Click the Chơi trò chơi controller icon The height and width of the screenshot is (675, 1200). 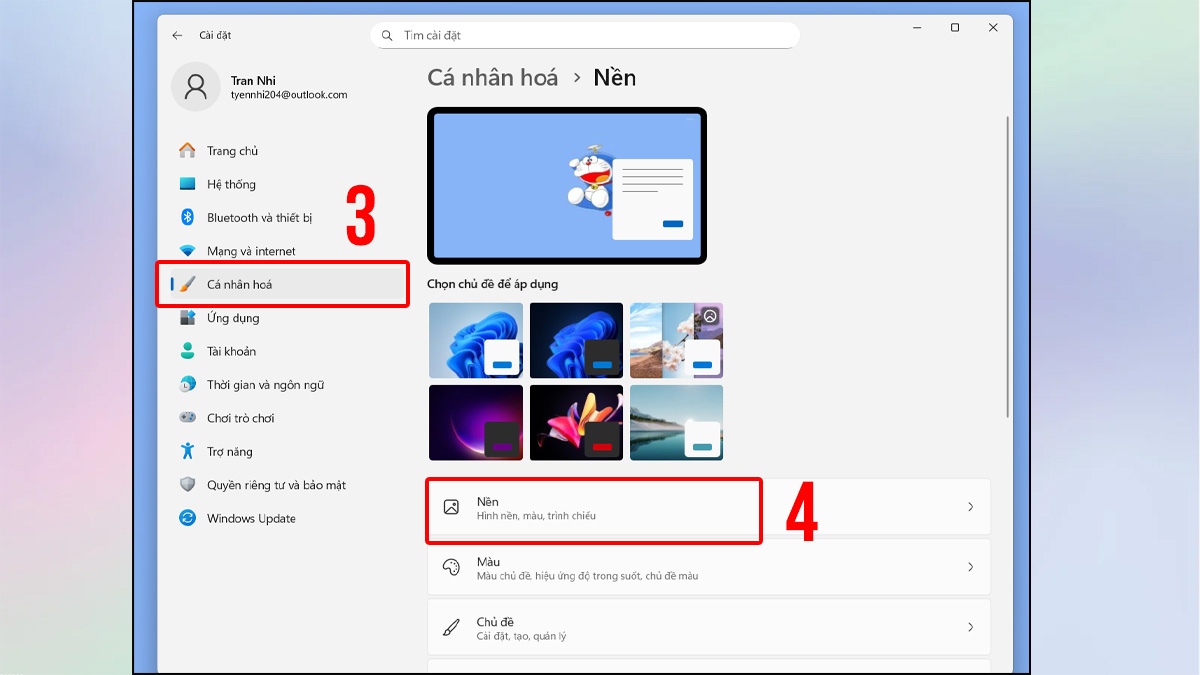click(x=187, y=418)
